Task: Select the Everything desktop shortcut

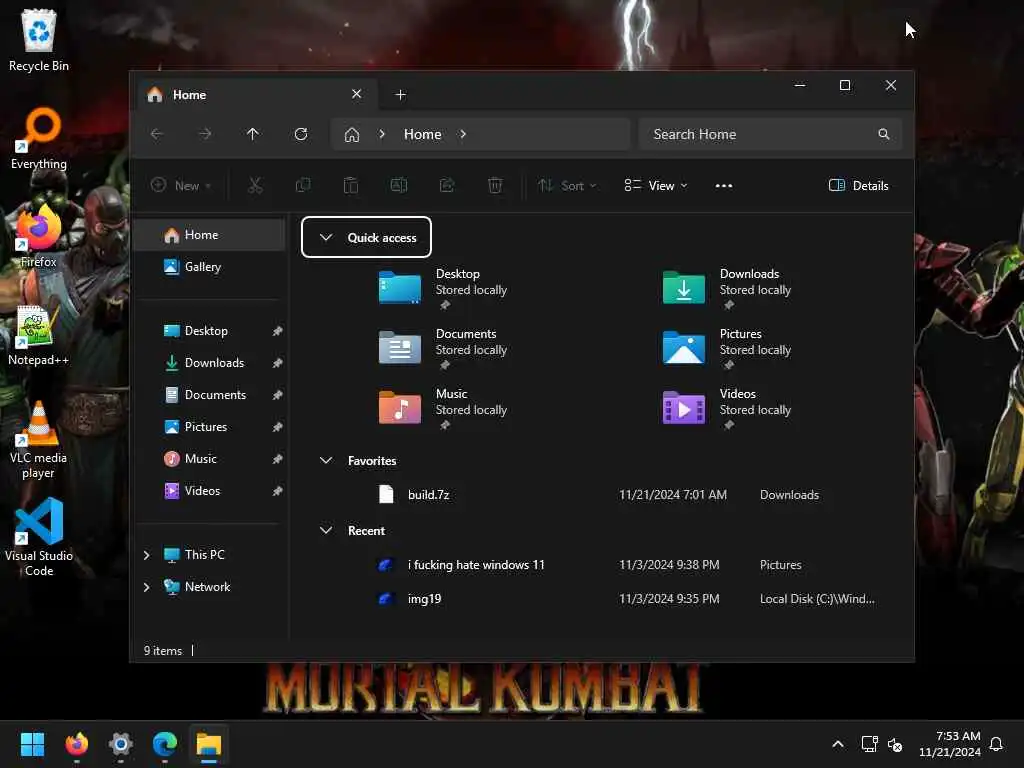Action: [x=39, y=139]
